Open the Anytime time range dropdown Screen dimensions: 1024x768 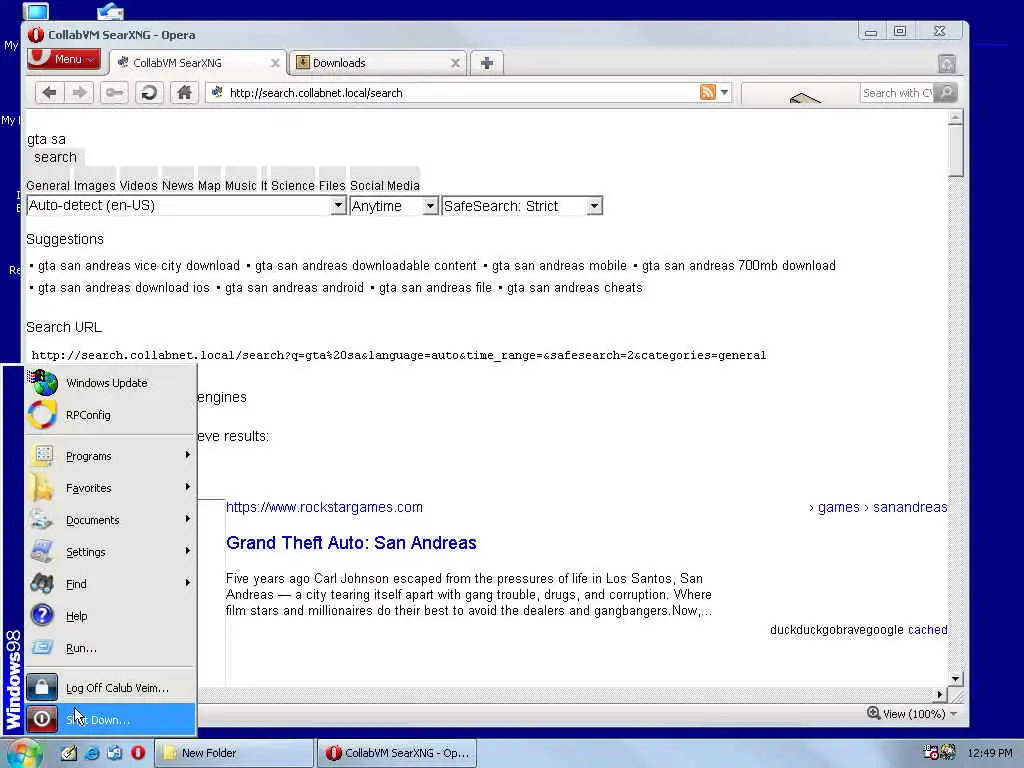(394, 206)
